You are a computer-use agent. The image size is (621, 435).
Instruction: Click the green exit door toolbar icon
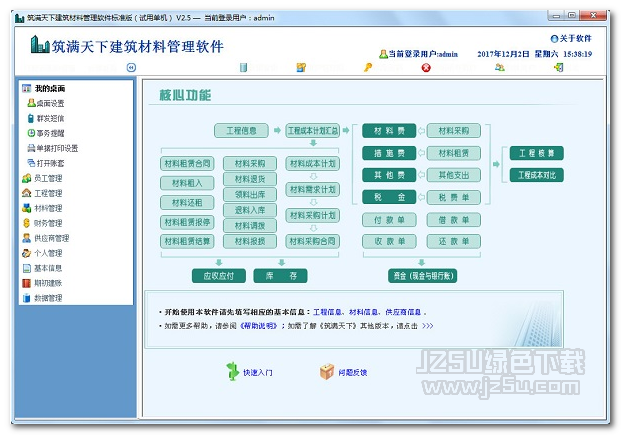[559, 67]
